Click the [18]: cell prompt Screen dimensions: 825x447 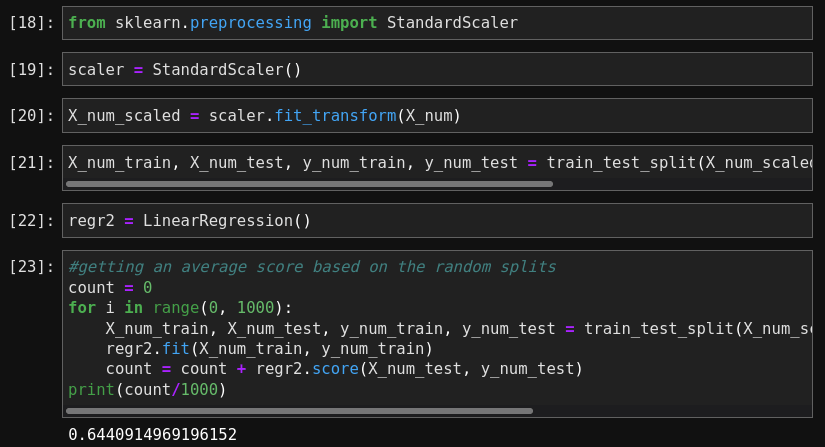(32, 22)
